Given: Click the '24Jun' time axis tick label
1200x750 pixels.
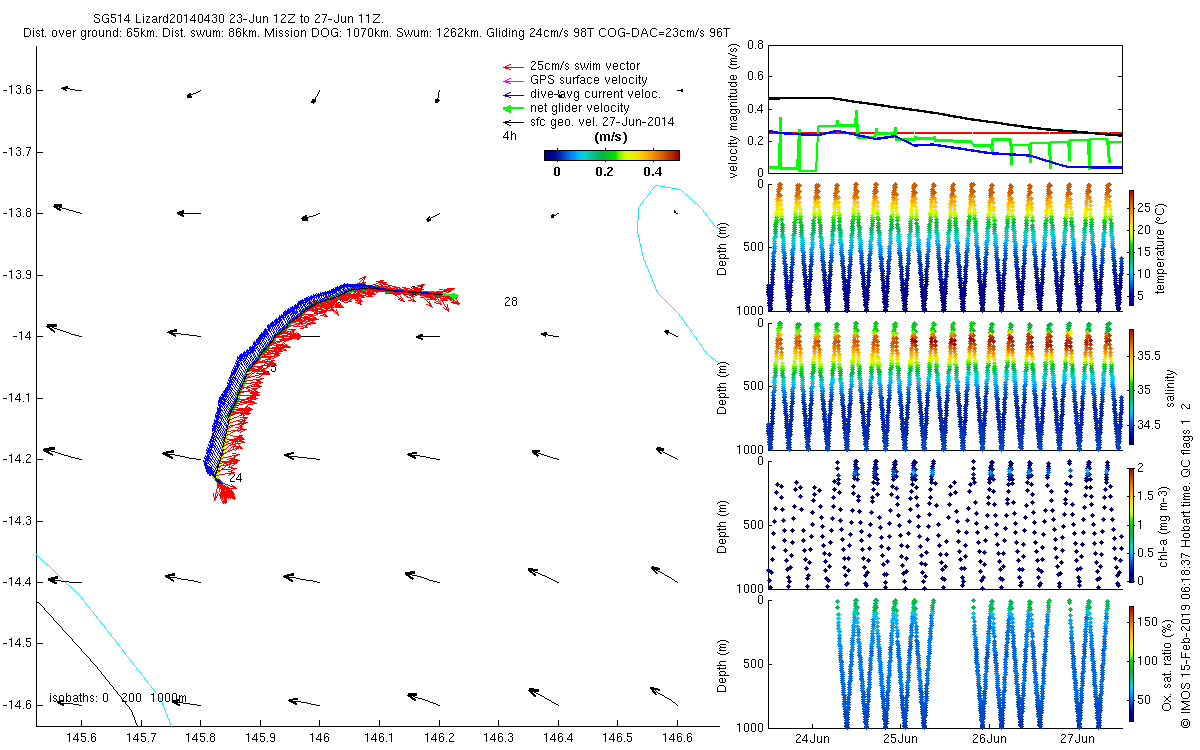Looking at the screenshot, I should coord(812,739).
